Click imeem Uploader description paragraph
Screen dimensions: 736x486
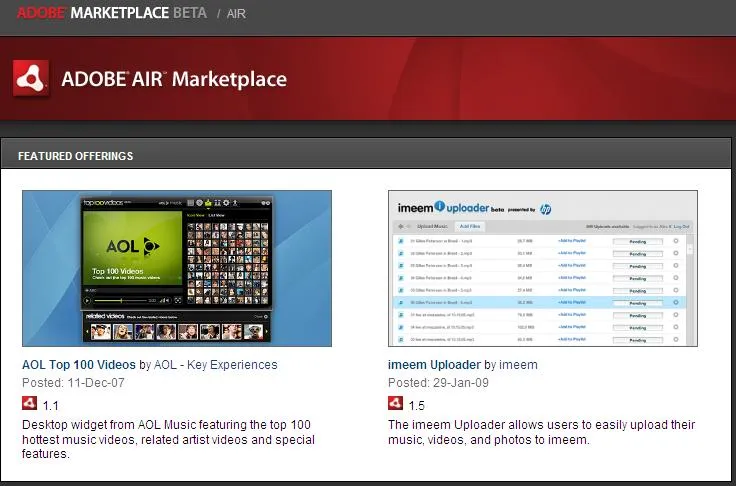(541, 432)
